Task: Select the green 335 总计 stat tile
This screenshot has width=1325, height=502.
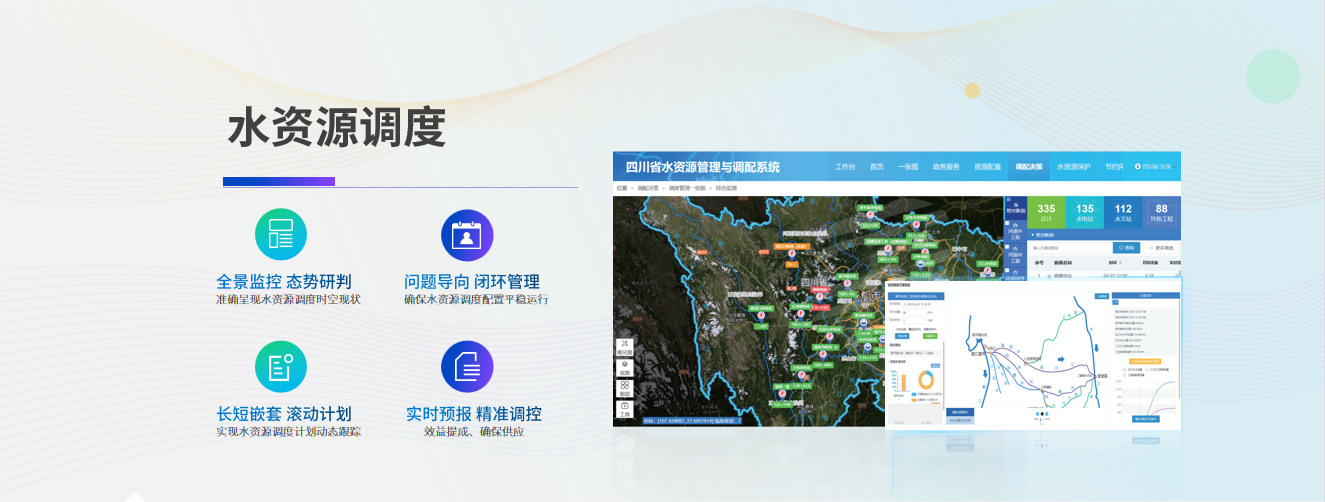Action: [1046, 213]
